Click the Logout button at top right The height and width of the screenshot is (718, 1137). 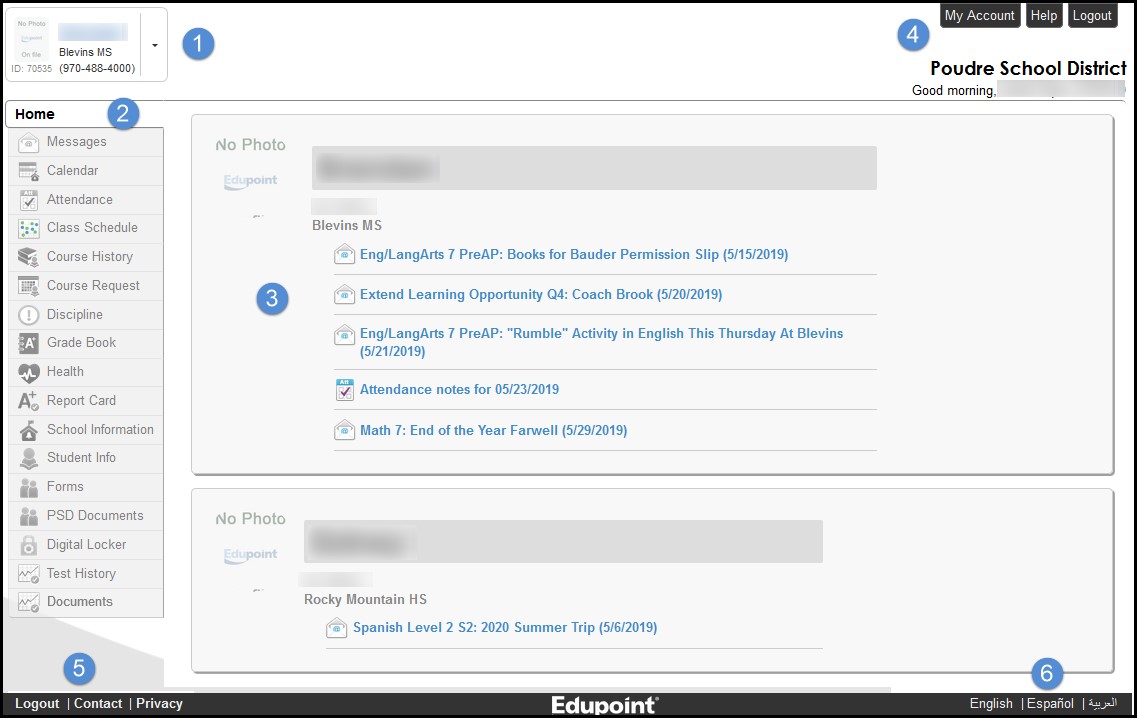click(x=1092, y=15)
